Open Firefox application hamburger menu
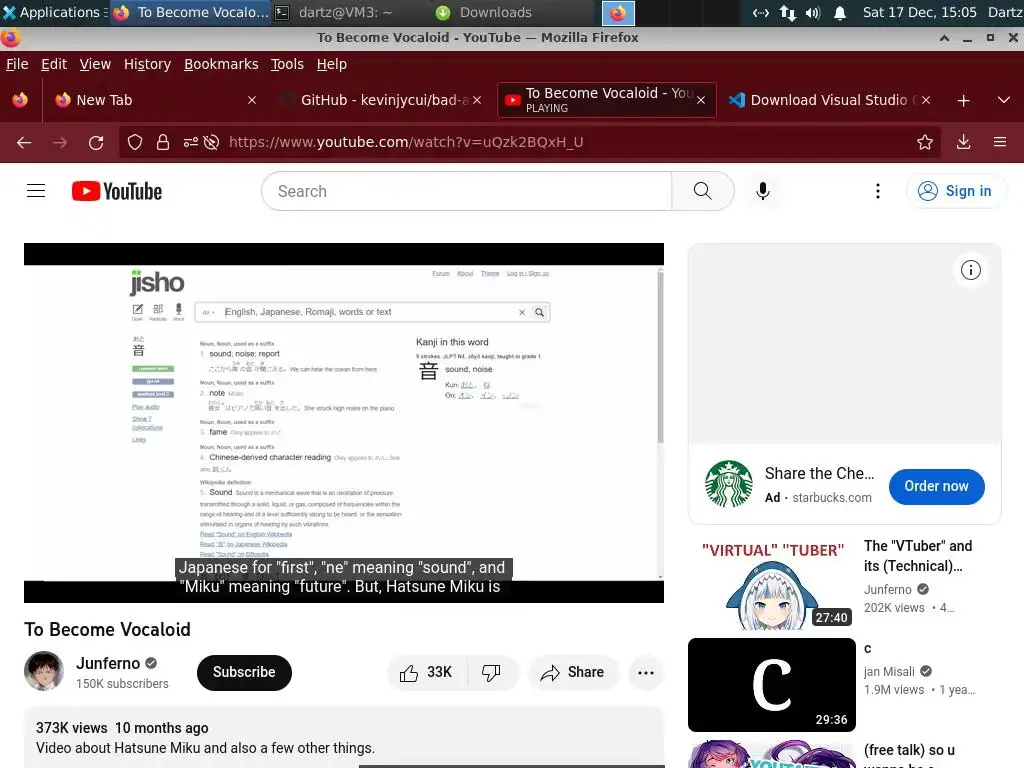 [x=1000, y=142]
